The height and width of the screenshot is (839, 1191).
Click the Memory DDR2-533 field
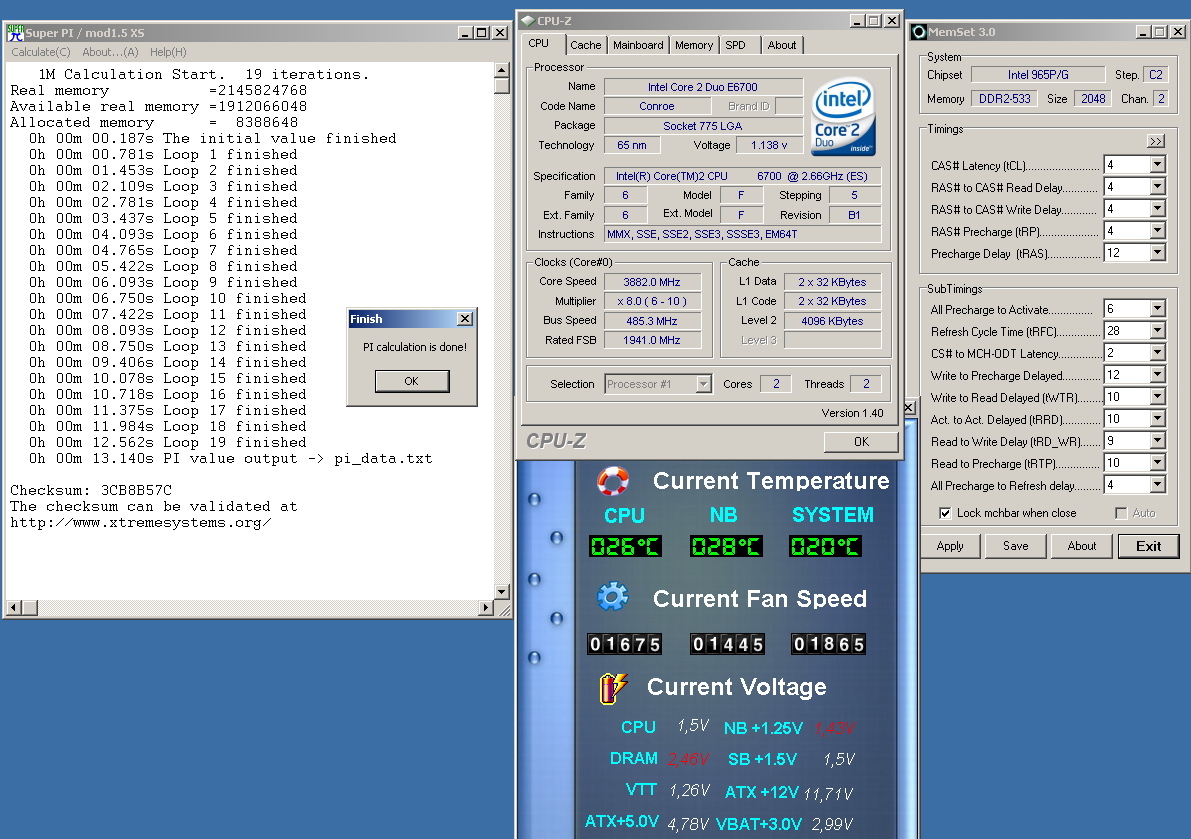tap(1004, 99)
